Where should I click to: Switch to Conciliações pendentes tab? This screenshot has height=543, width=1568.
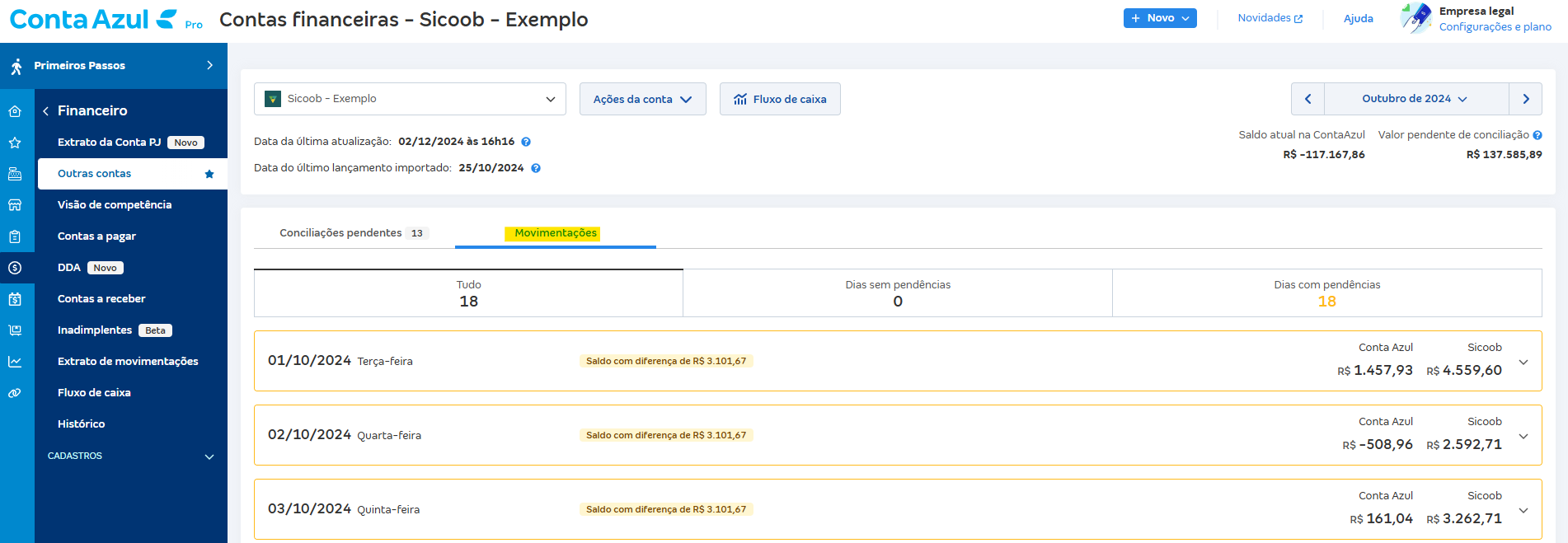pyautogui.click(x=352, y=233)
